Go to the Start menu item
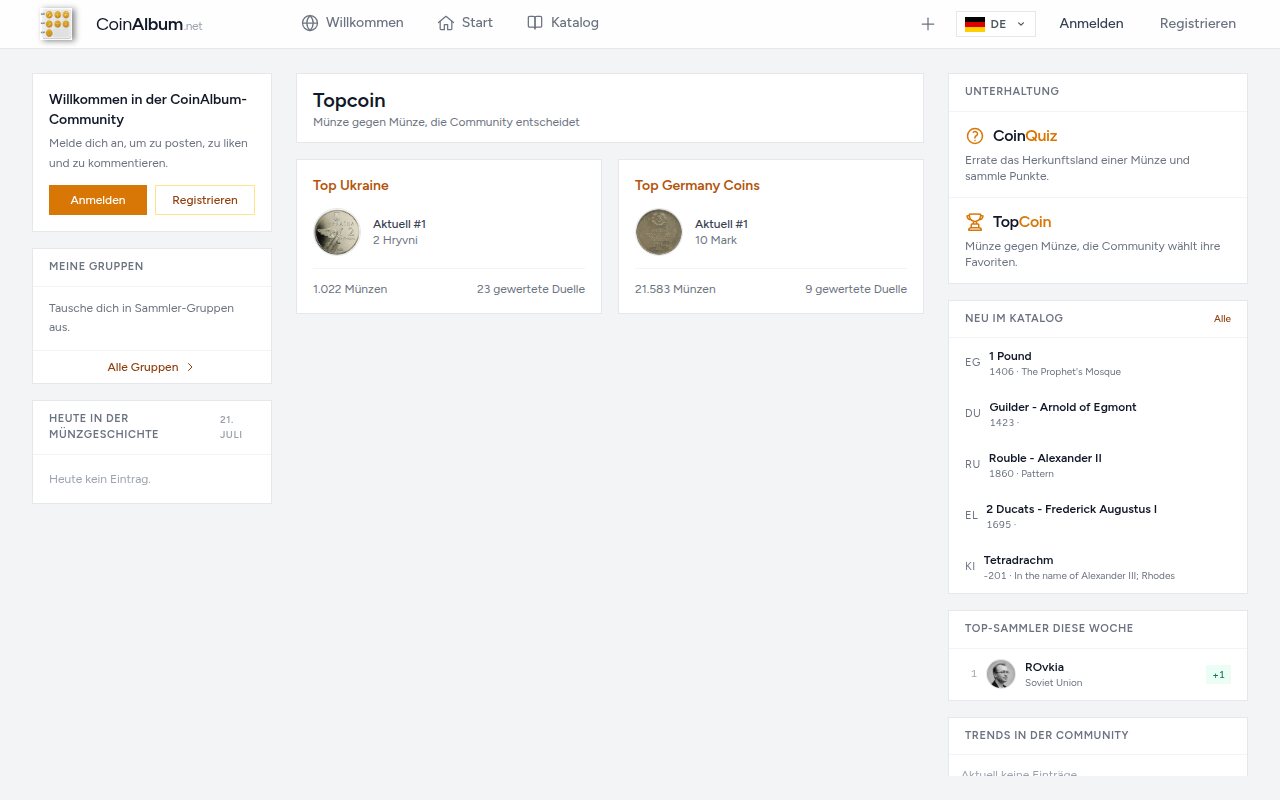 click(465, 23)
